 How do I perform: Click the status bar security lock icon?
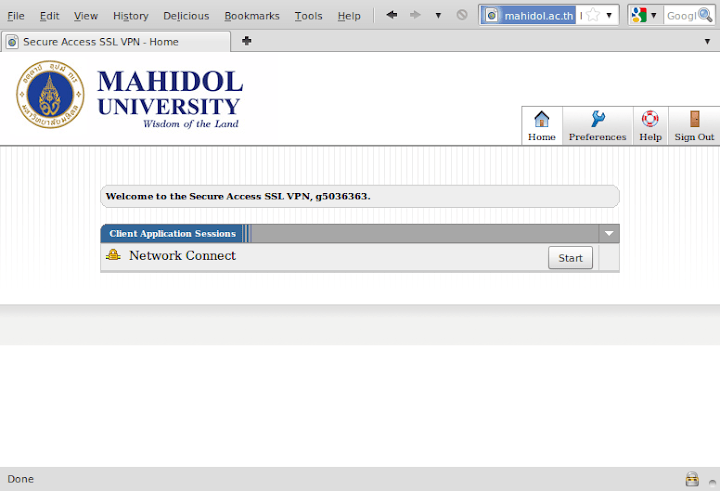pyautogui.click(x=692, y=479)
